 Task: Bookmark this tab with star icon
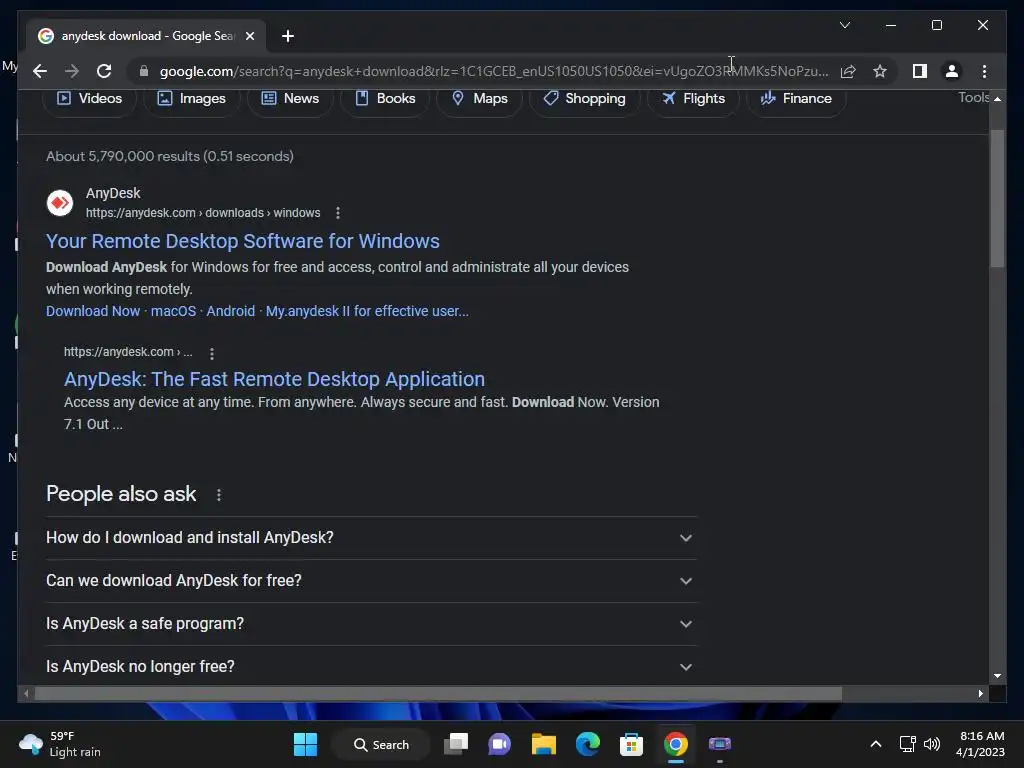coord(880,71)
